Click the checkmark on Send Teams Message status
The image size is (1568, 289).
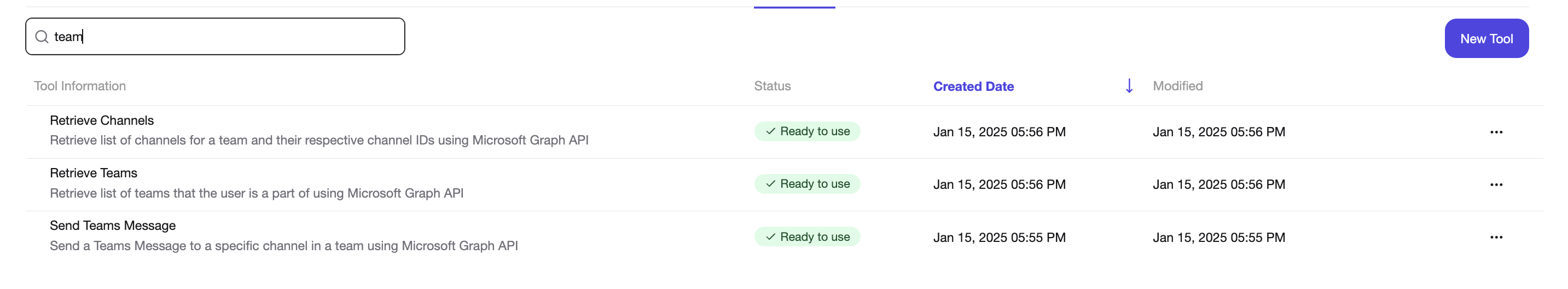(770, 236)
